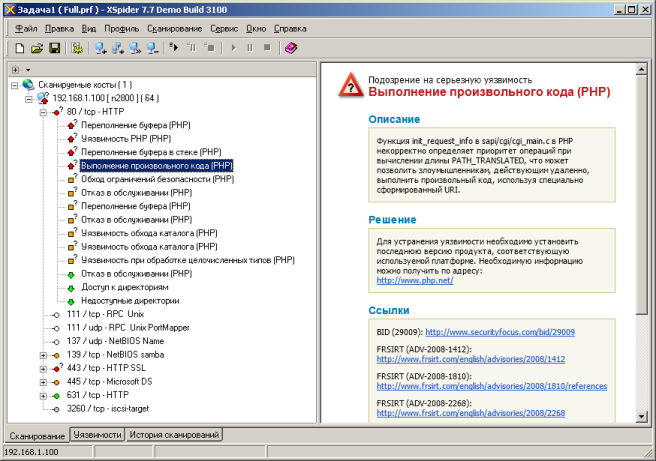The height and width of the screenshot is (461, 656).
Task: Open the Сканирование menu
Action: [x=174, y=29]
